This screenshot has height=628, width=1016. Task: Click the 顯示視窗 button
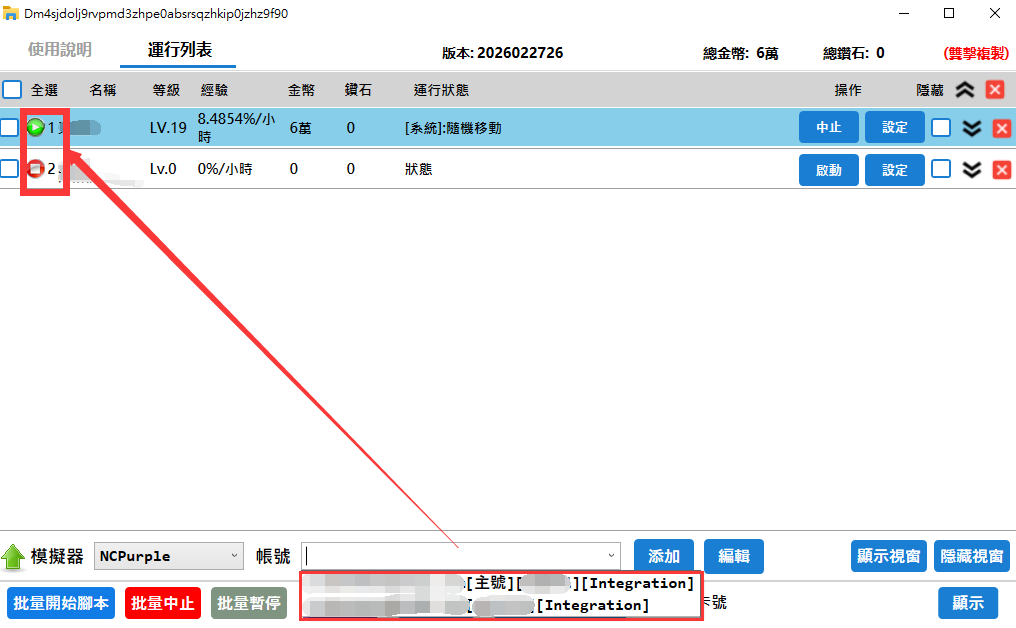888,556
